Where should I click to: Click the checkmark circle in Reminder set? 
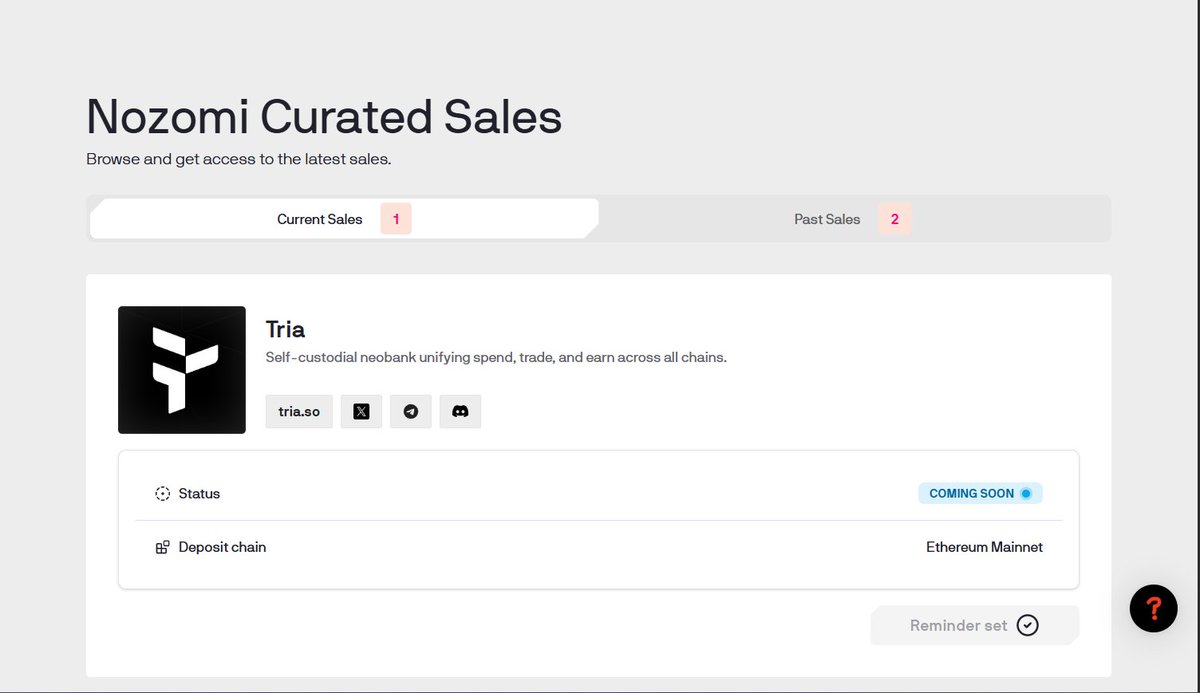click(x=1027, y=625)
